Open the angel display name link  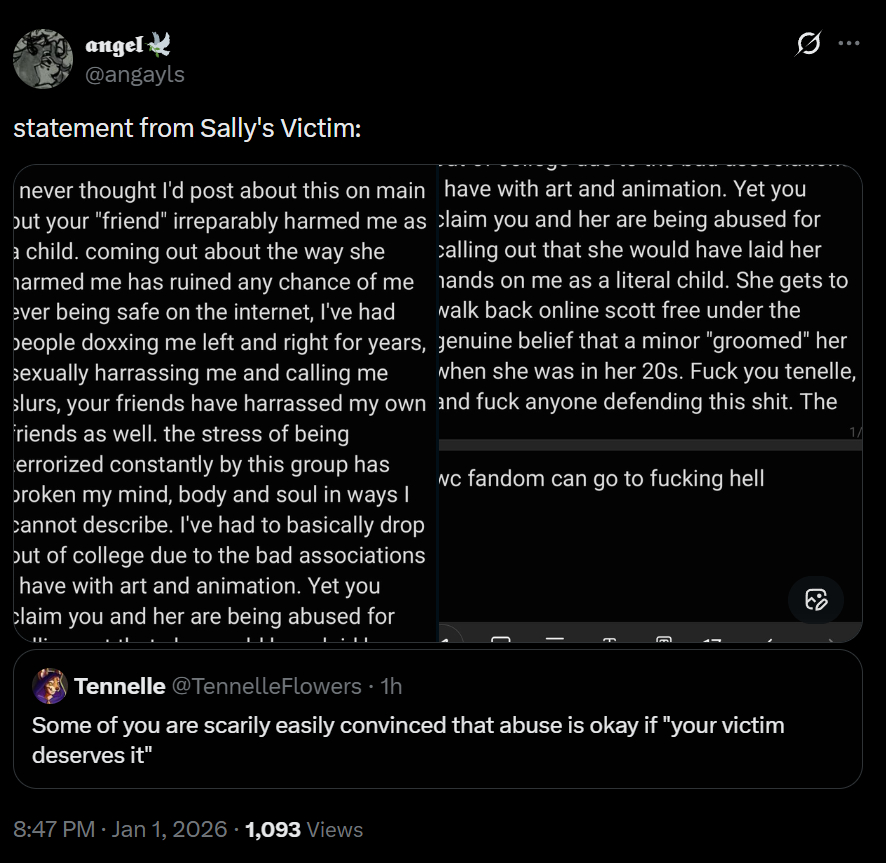[113, 45]
